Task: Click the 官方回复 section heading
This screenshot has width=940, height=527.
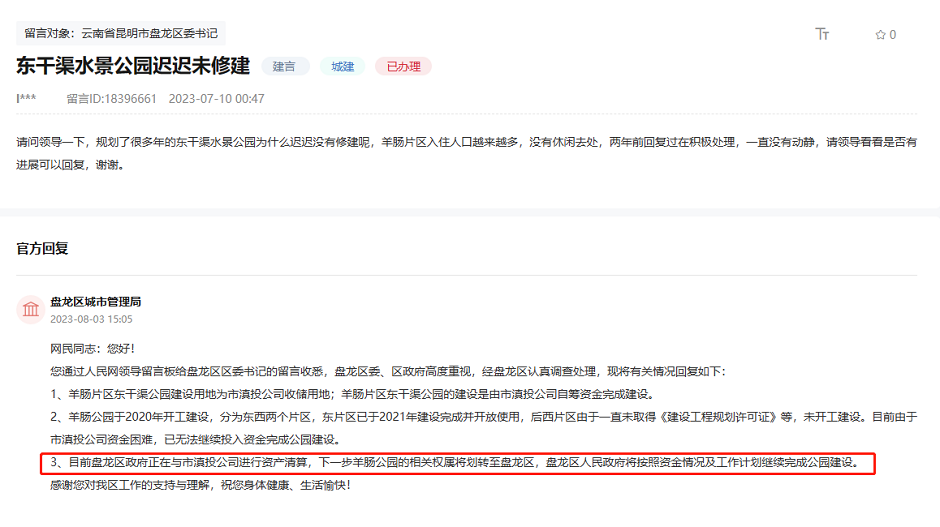Action: coord(42,247)
